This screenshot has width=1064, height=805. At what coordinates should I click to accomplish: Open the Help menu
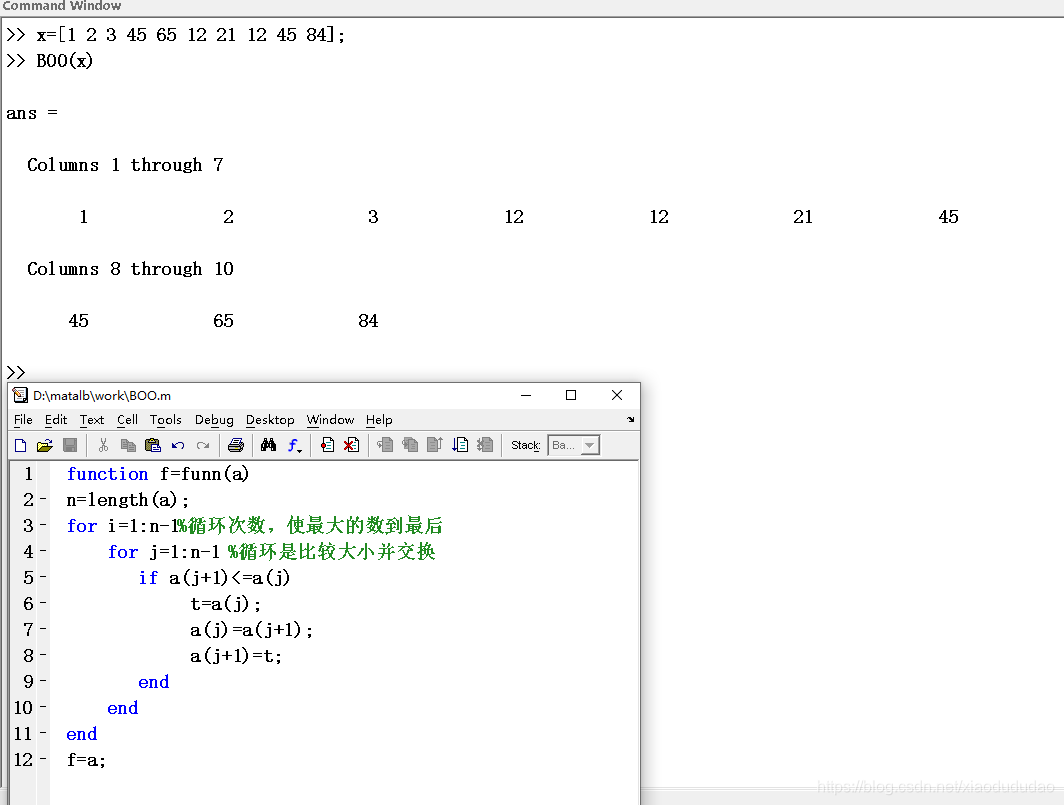pos(379,420)
